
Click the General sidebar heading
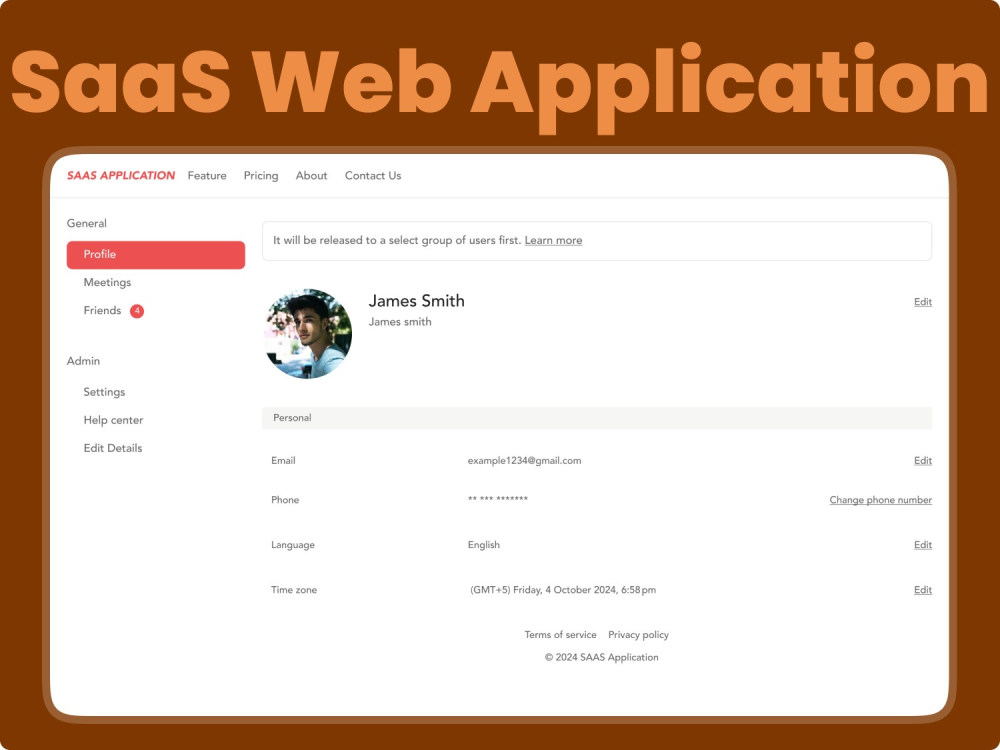87,223
